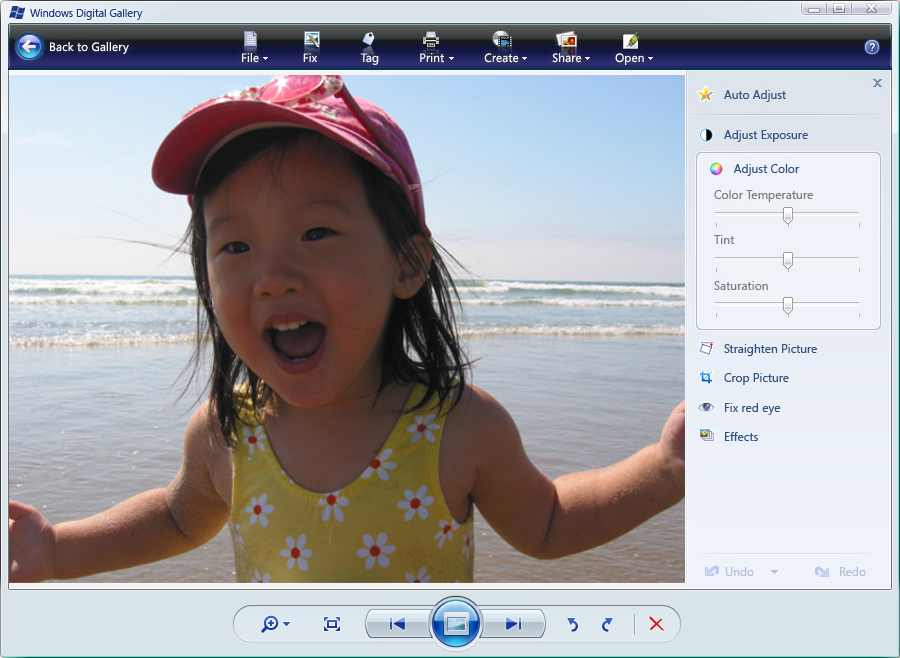900x658 pixels.
Task: Click Auto Adjust
Action: [754, 95]
